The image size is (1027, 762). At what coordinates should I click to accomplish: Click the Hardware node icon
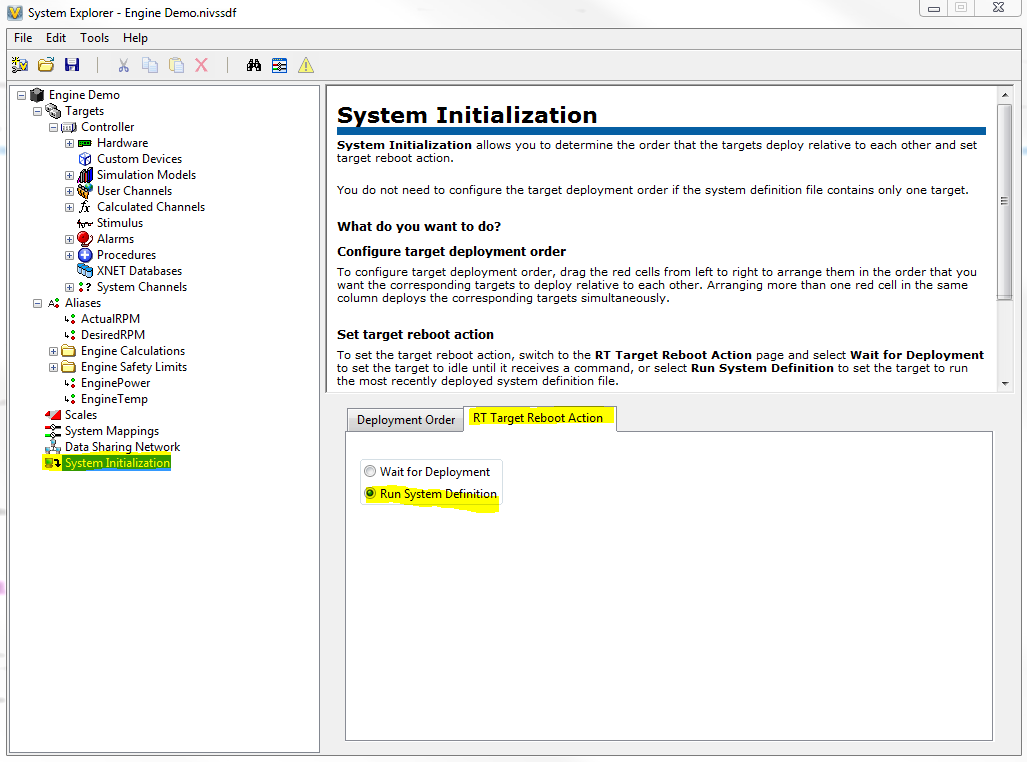point(84,143)
